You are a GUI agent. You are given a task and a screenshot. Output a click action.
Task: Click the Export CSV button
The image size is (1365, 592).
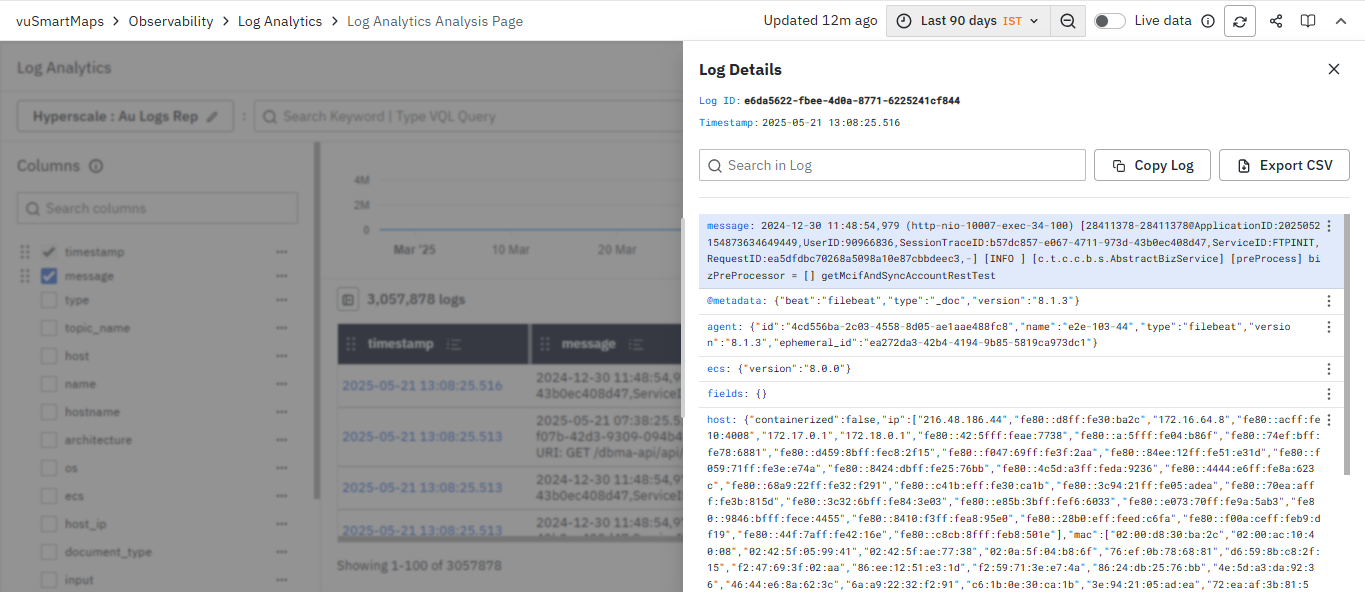pos(1284,165)
